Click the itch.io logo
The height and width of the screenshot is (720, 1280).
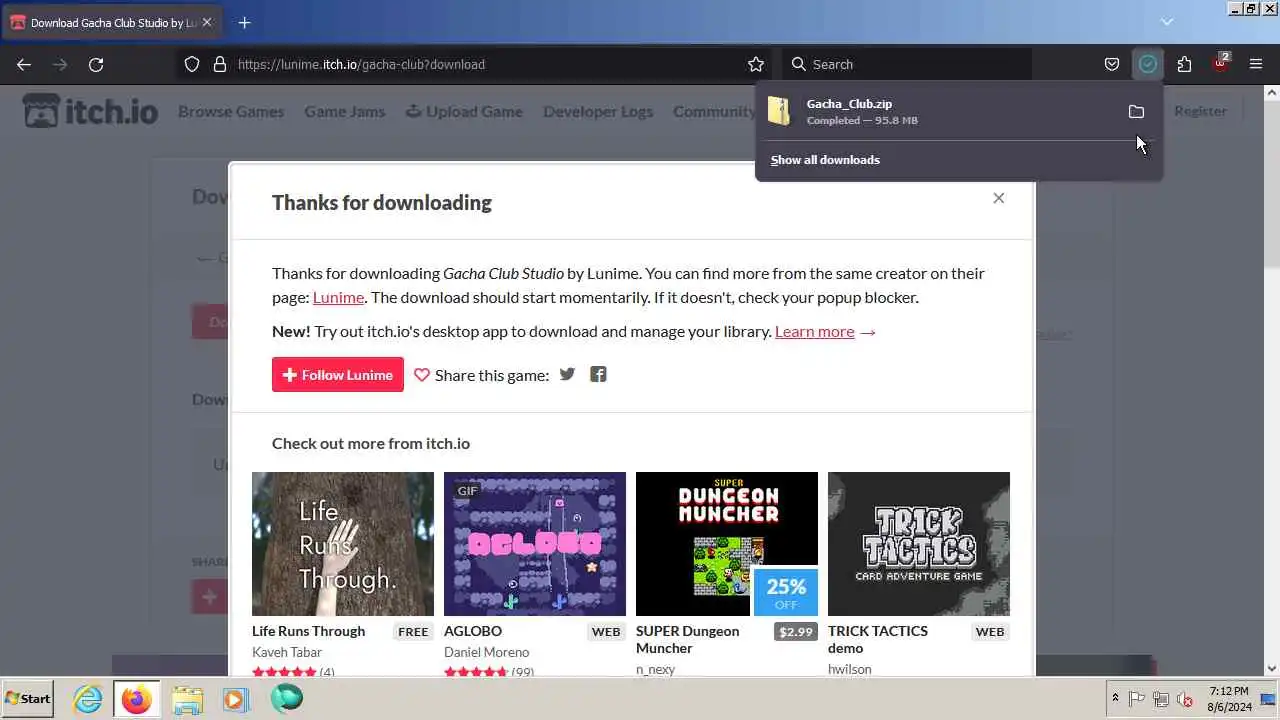90,111
